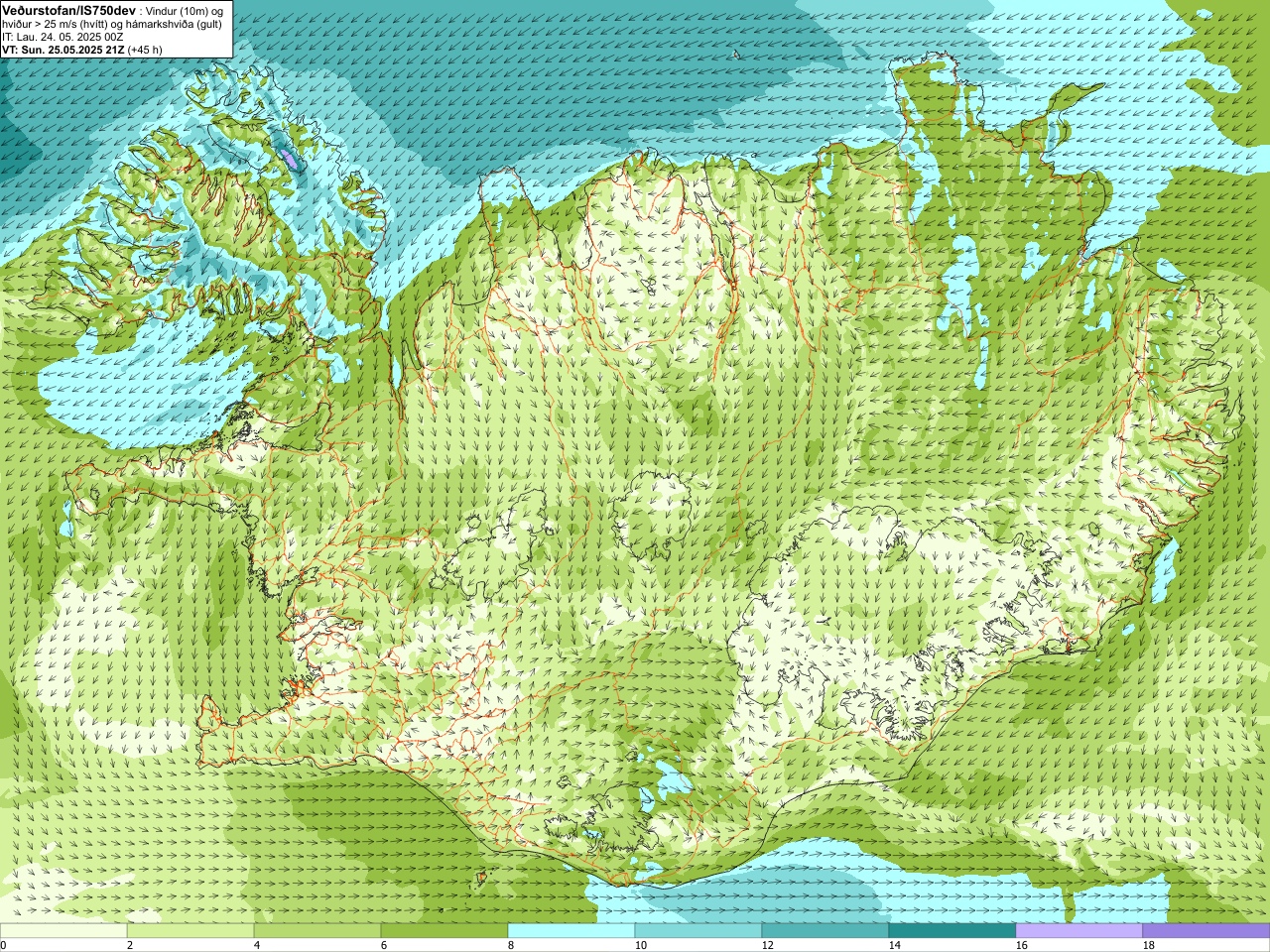Click the dark teal 14–16 m/s legend swatch
1270x952 pixels.
pyautogui.click(x=952, y=931)
